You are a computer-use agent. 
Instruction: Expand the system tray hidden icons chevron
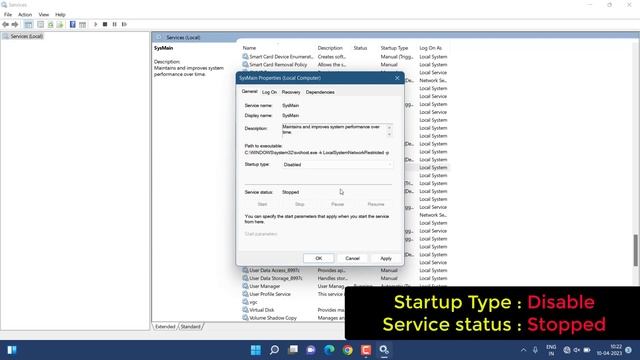tap(523, 350)
